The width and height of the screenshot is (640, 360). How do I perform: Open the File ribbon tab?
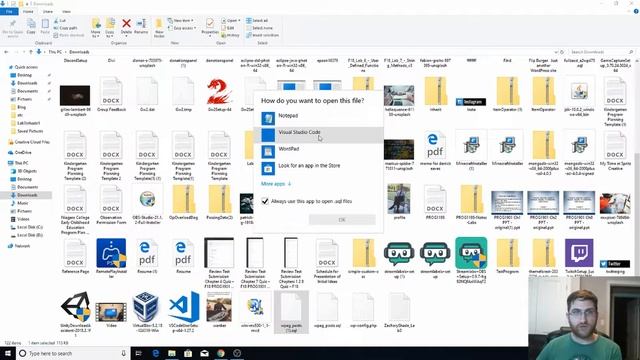tap(9, 11)
